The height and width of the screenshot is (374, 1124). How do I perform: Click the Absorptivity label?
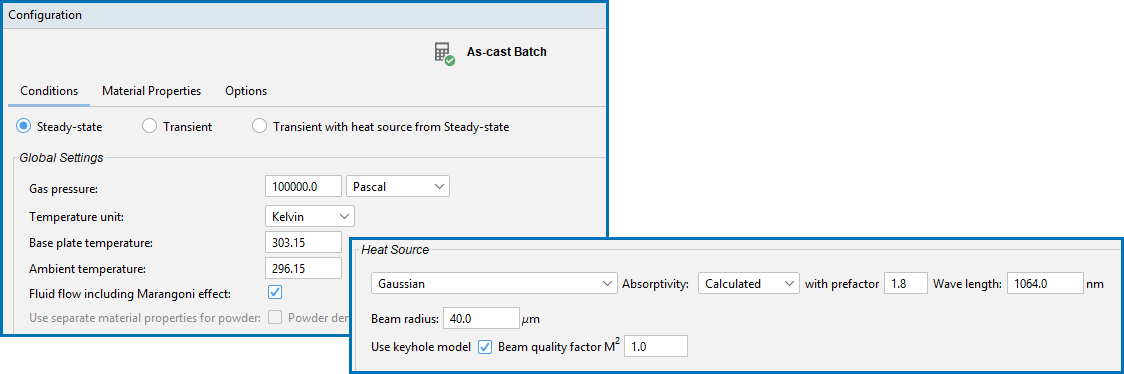[655, 284]
